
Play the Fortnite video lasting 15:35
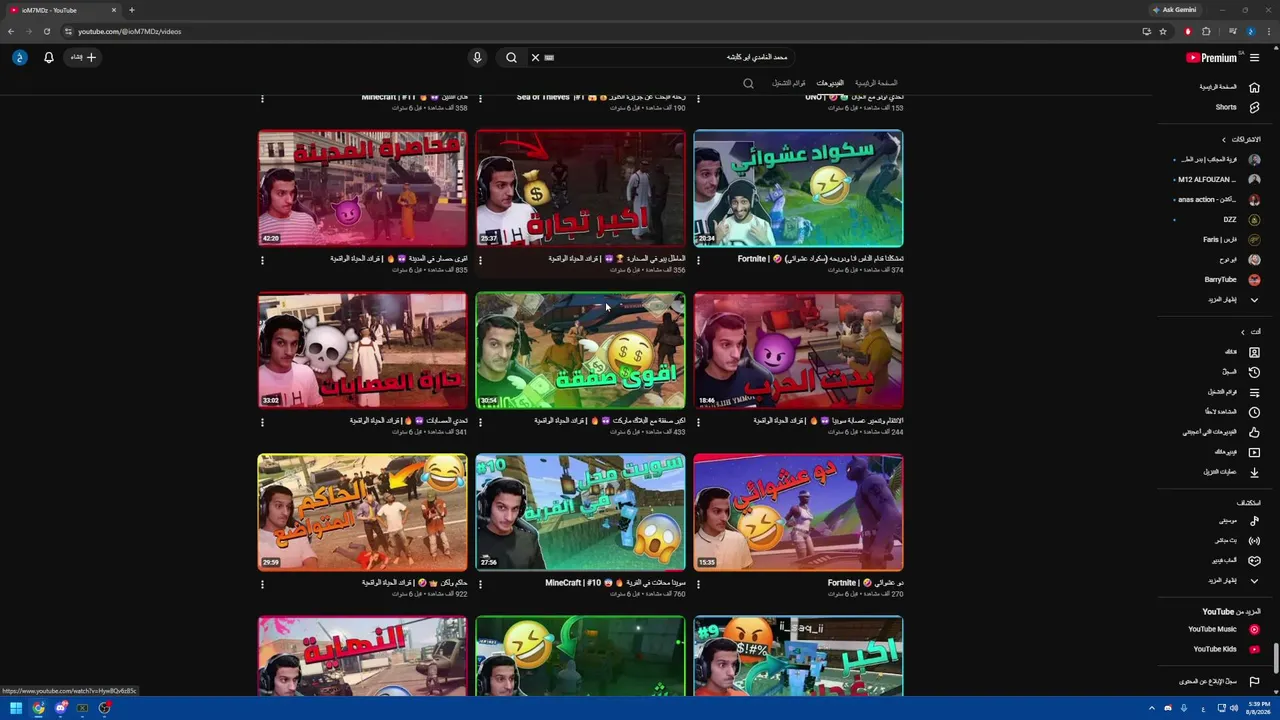point(798,512)
